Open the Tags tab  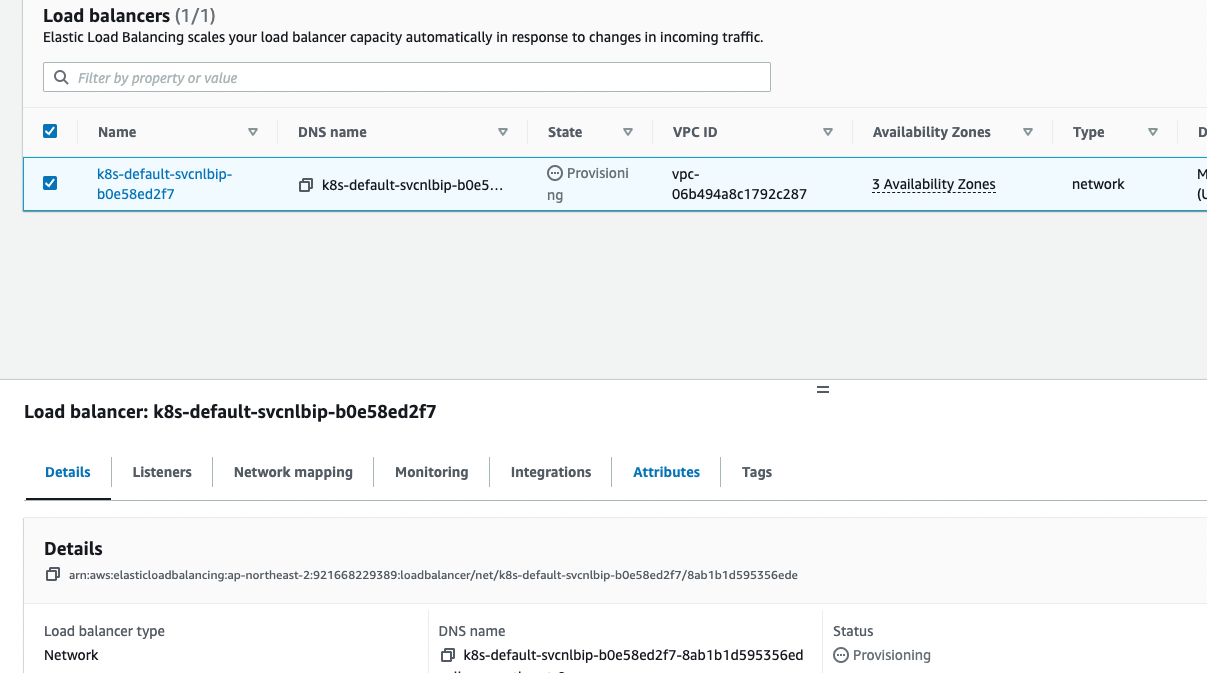point(757,472)
